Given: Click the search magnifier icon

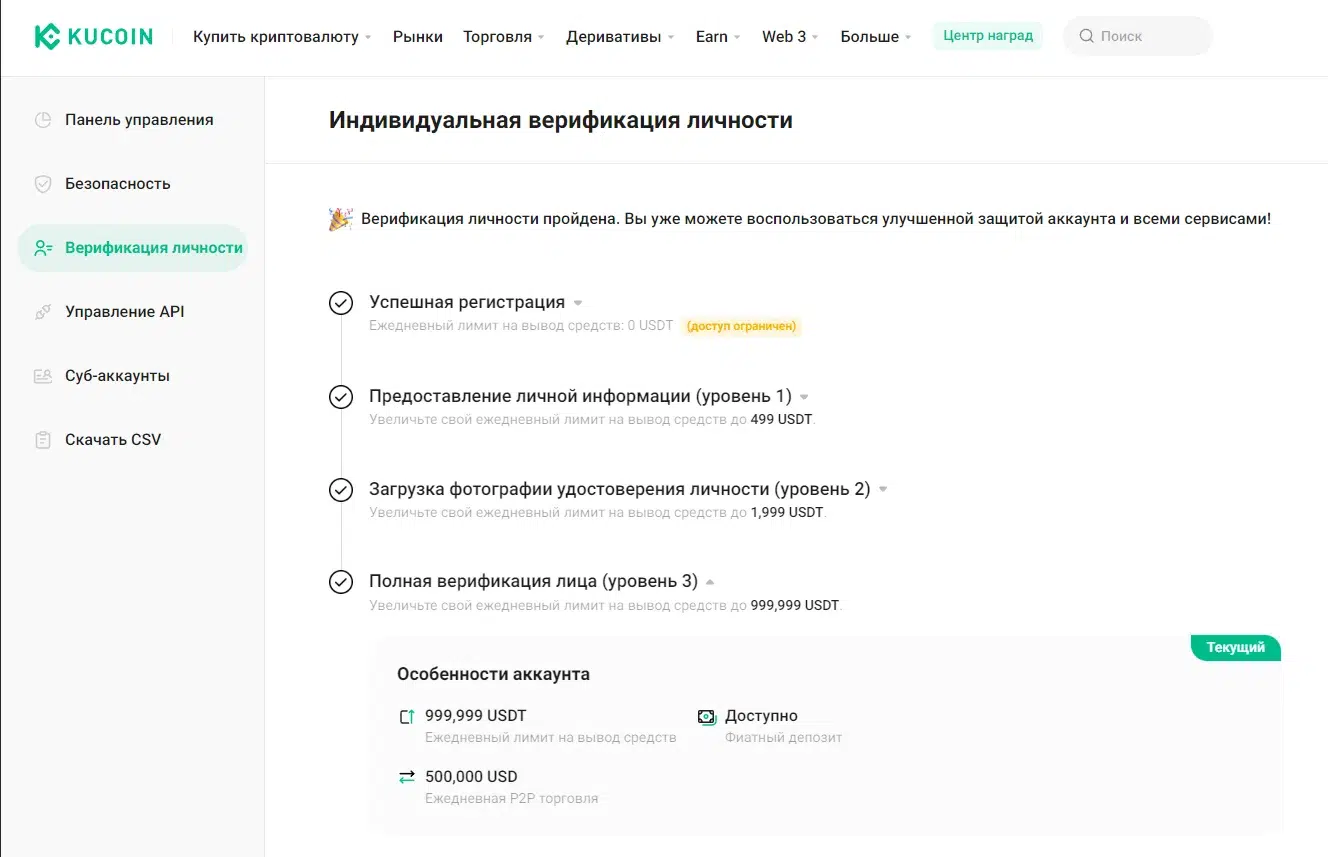Looking at the screenshot, I should (x=1086, y=36).
